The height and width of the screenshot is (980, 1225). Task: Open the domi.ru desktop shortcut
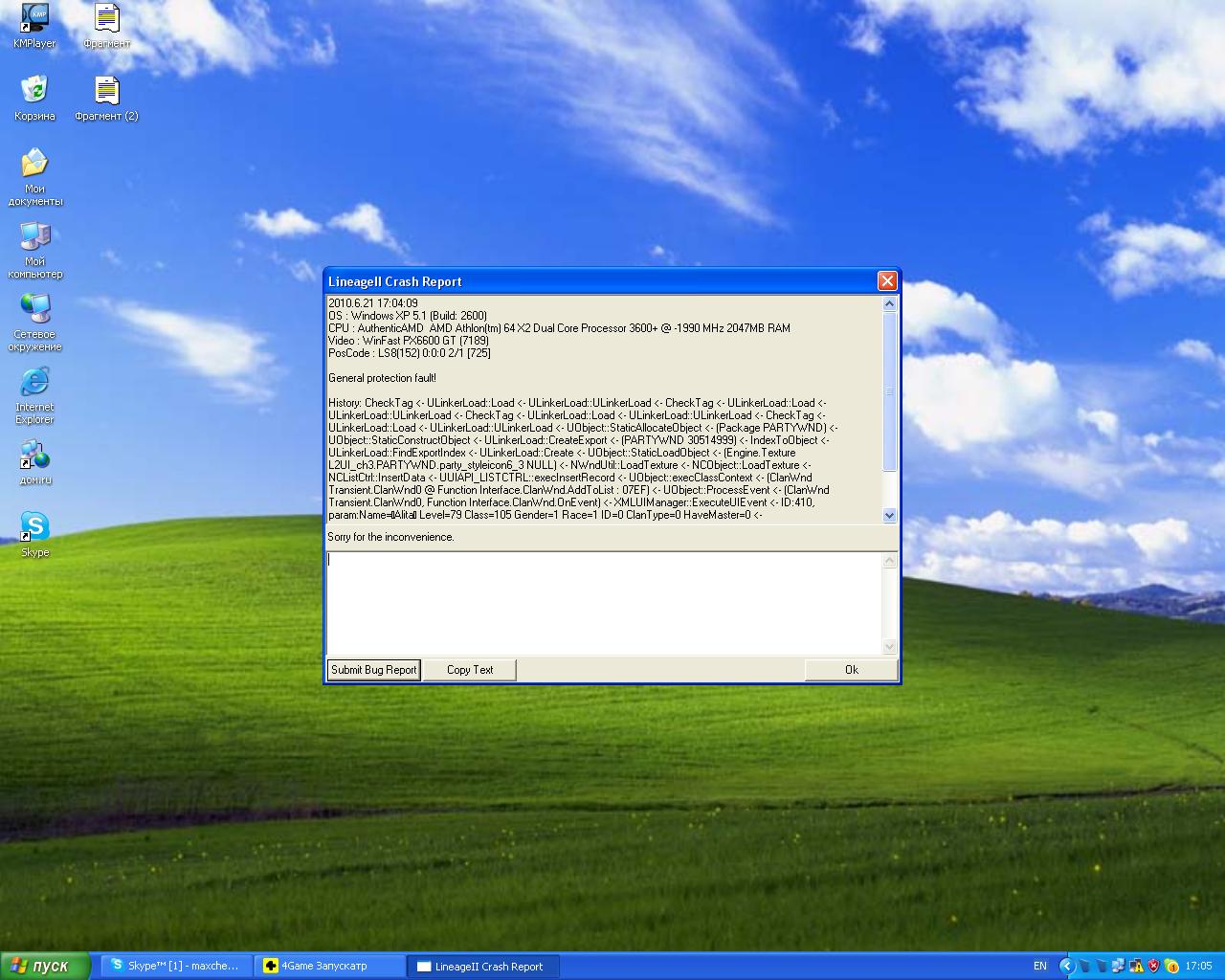34,462
